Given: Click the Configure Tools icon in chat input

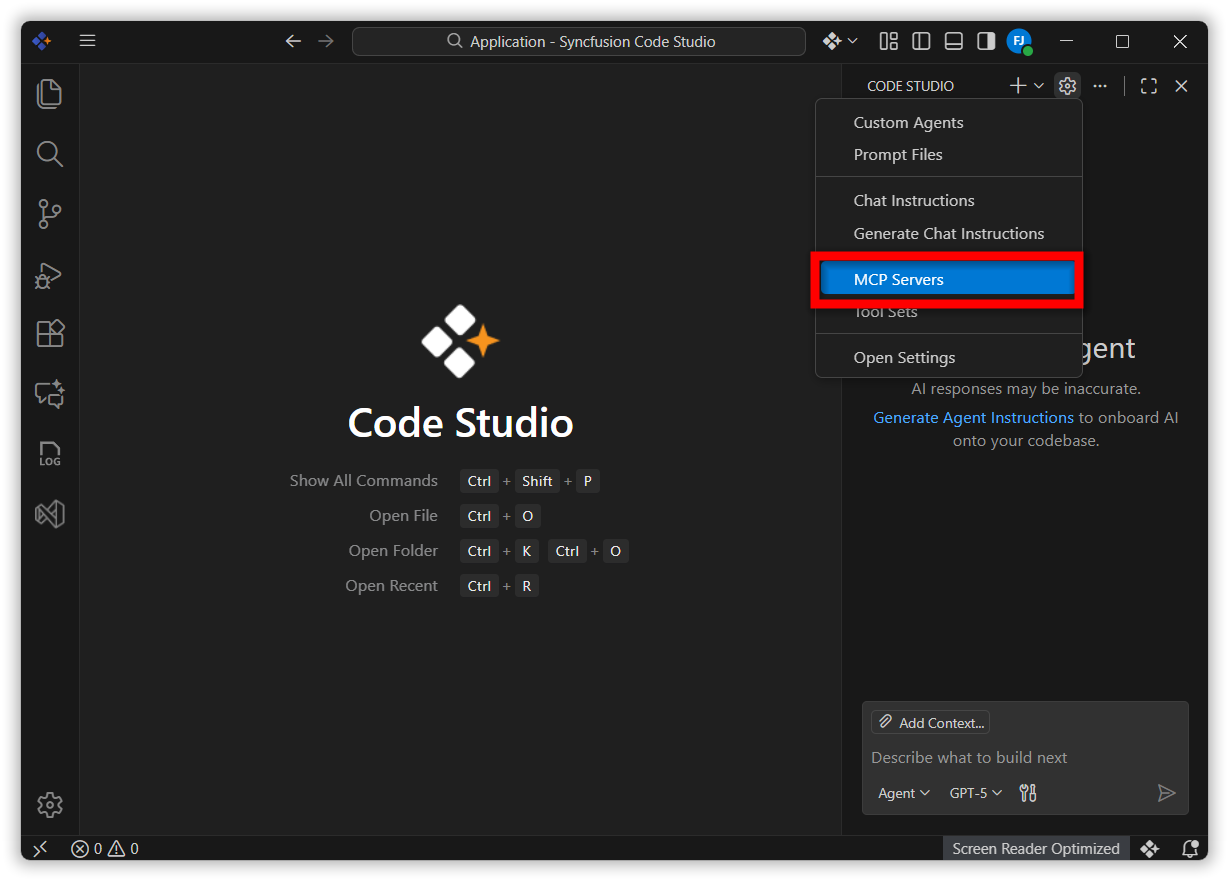Looking at the screenshot, I should (x=1027, y=793).
